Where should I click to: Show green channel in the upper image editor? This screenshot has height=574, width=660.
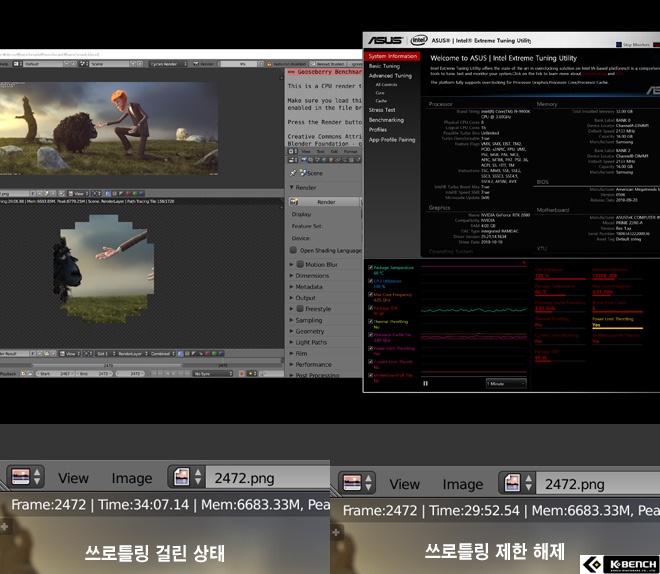pos(134,194)
